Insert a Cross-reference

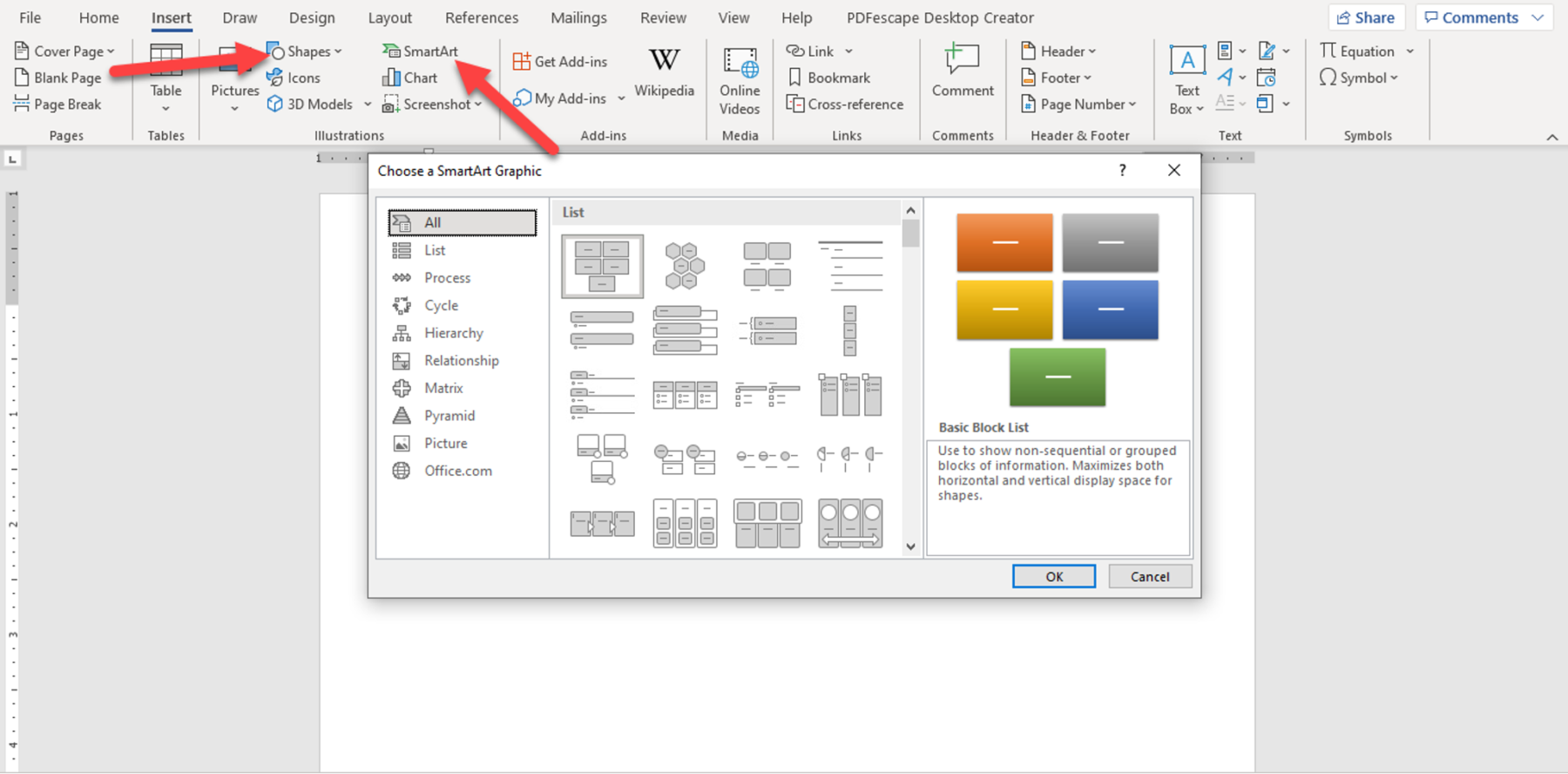point(845,105)
